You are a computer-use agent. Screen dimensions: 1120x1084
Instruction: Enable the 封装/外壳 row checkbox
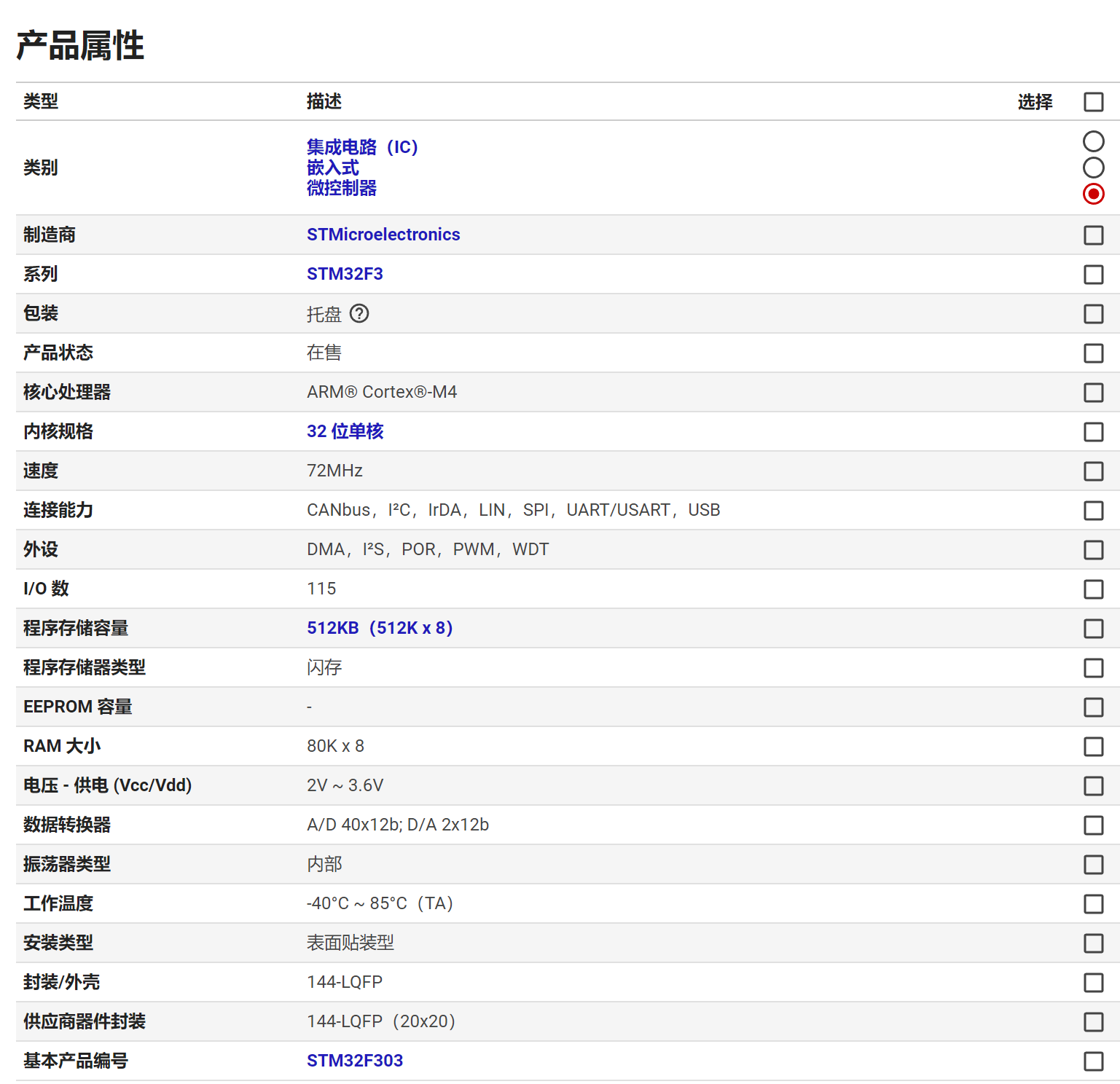click(x=1093, y=983)
